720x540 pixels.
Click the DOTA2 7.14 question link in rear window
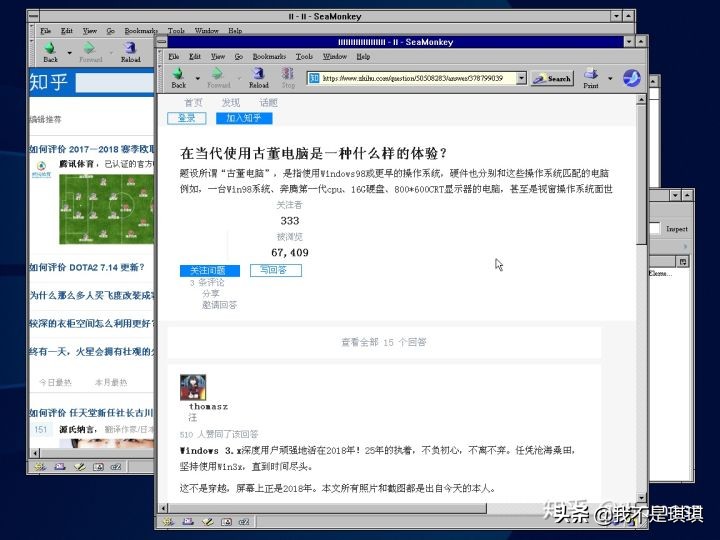point(87,267)
